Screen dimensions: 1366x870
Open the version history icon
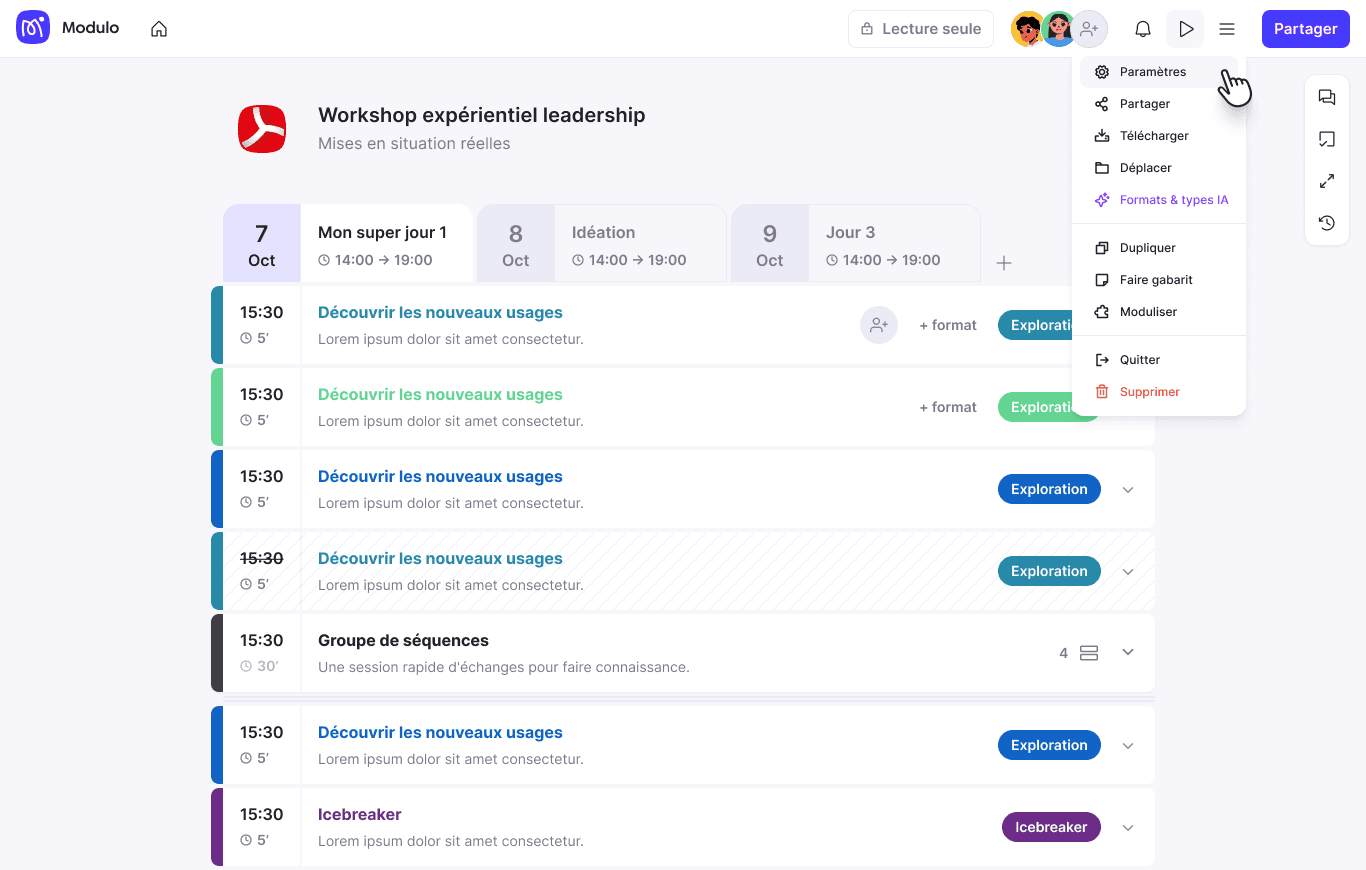(x=1327, y=223)
